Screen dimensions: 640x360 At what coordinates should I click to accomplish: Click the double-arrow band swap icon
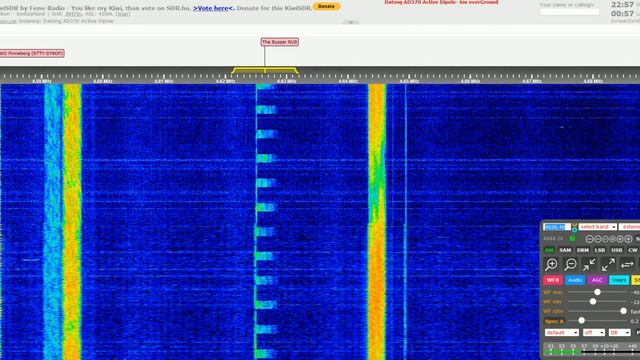coord(627,264)
